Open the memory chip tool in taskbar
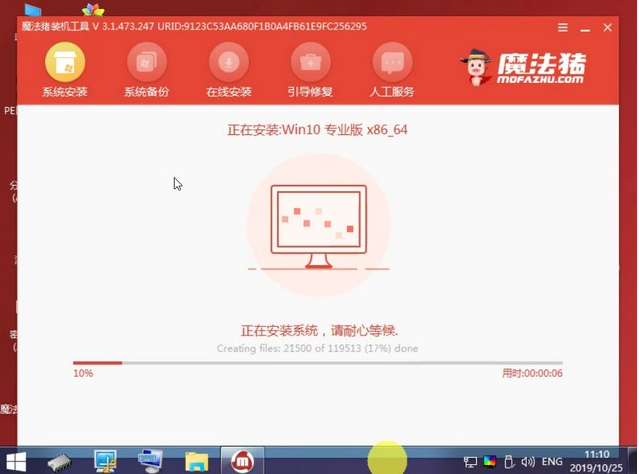The height and width of the screenshot is (474, 639). click(x=59, y=463)
